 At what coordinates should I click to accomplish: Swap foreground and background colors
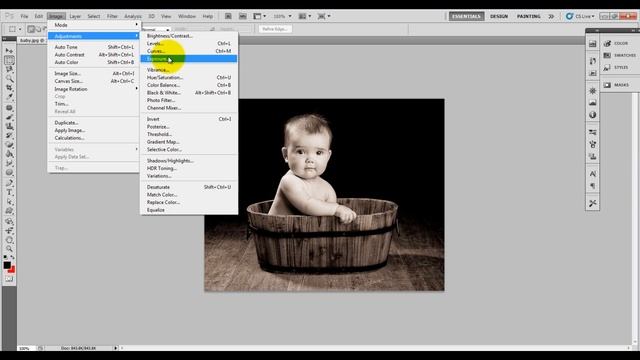(x=12, y=258)
